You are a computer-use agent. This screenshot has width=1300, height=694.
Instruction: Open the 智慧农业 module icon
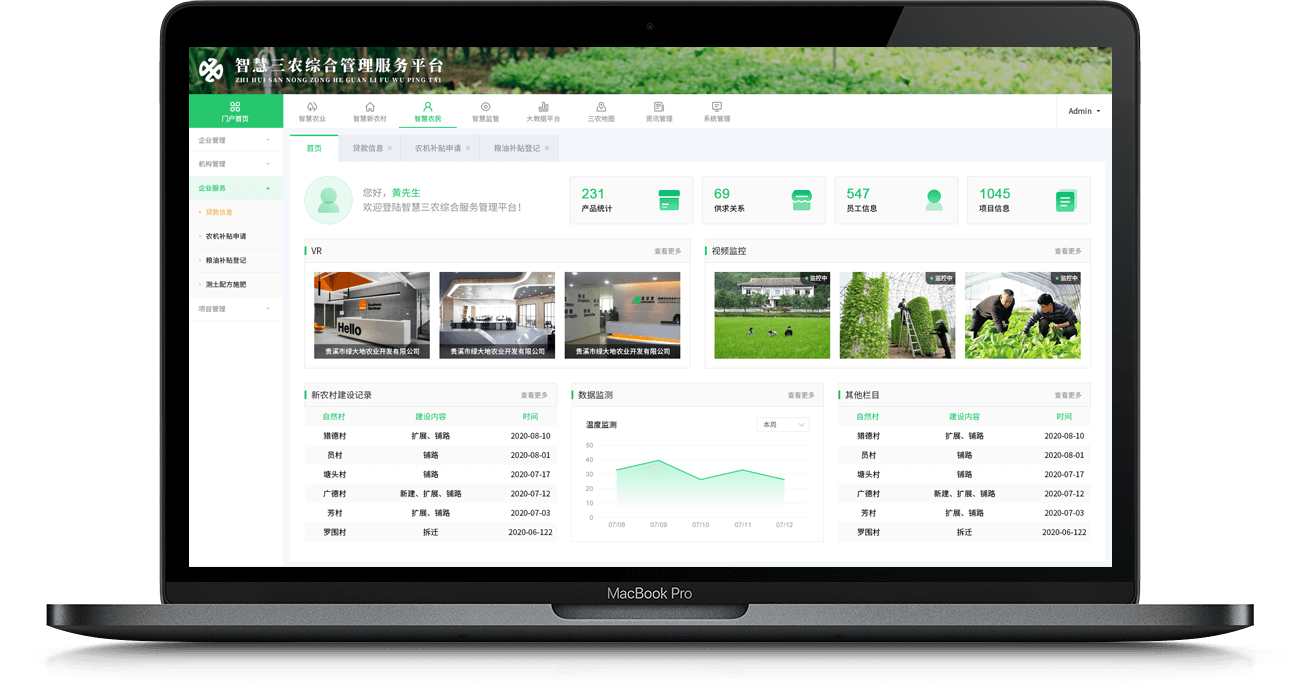coord(312,107)
